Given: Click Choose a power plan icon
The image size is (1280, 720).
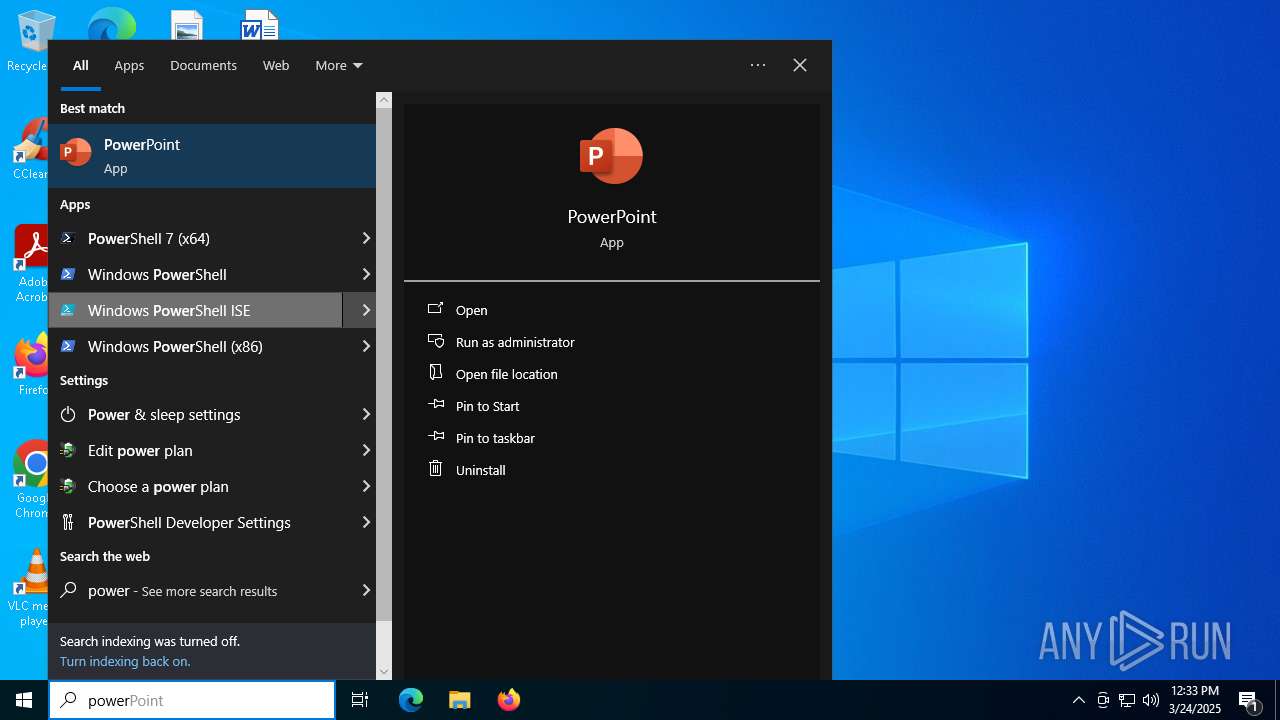Looking at the screenshot, I should pyautogui.click(x=68, y=486).
